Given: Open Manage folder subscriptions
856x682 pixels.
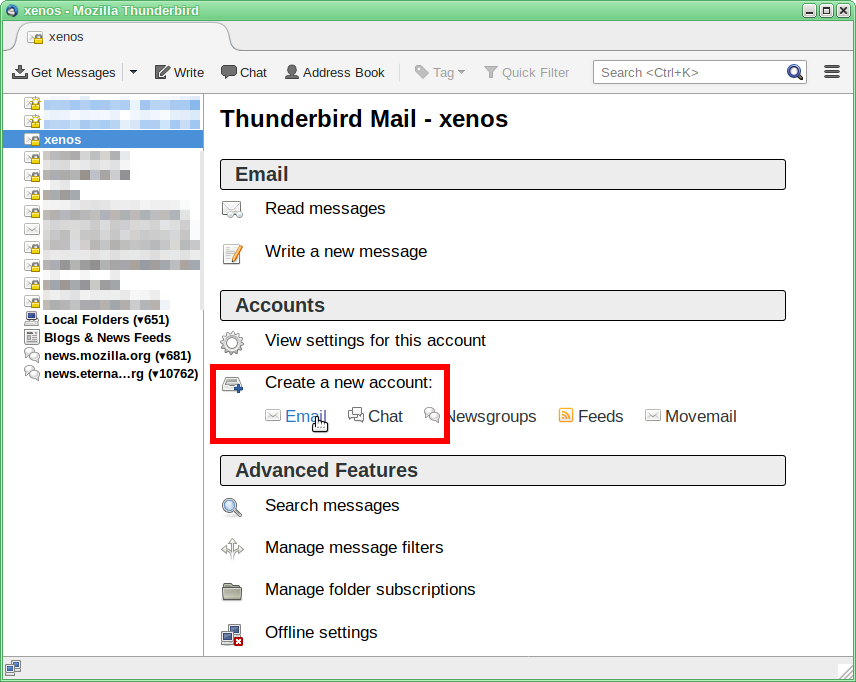Looking at the screenshot, I should pyautogui.click(x=370, y=590).
